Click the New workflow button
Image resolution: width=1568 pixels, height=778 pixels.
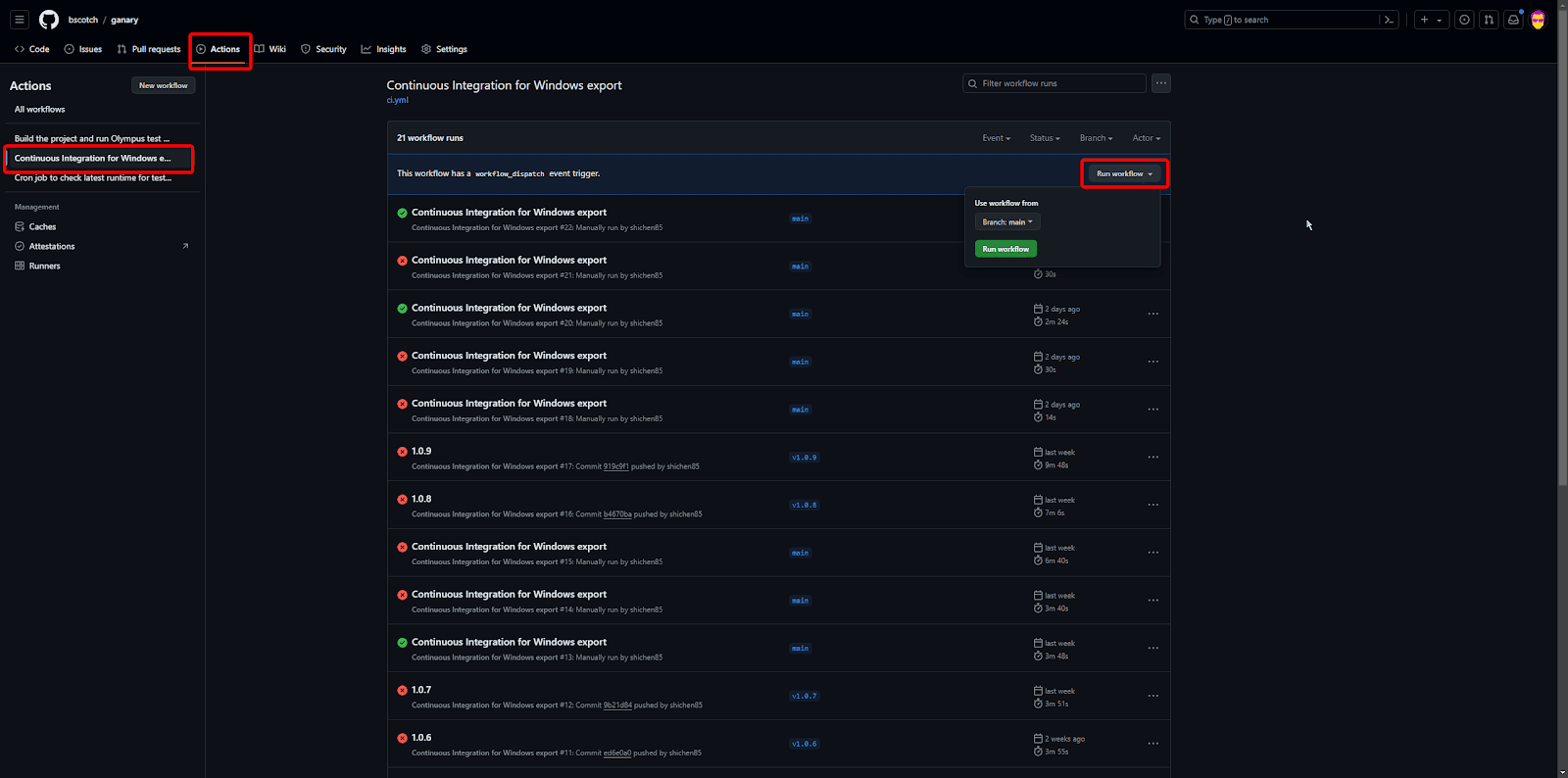coord(164,85)
